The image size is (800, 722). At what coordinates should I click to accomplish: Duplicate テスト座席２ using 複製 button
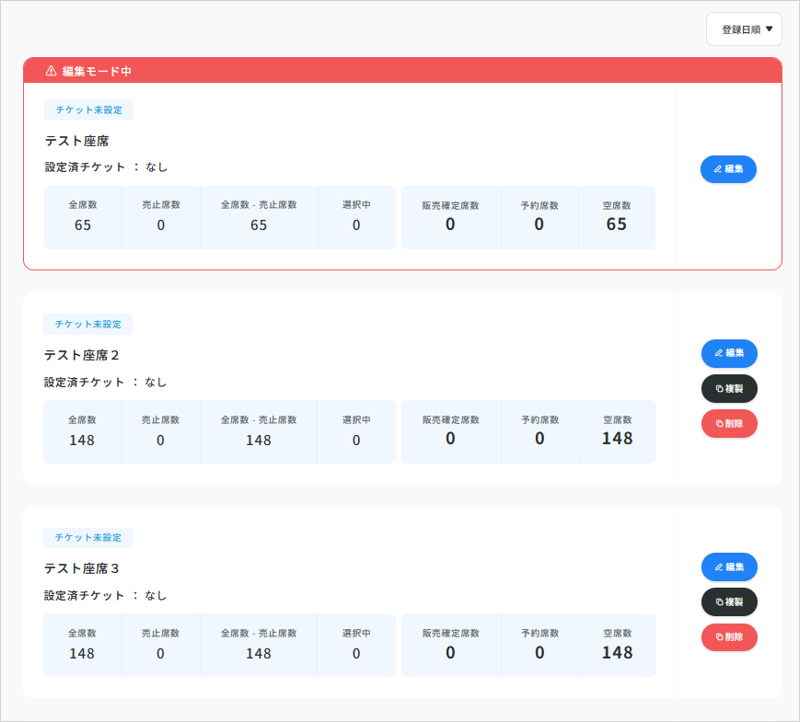pos(728,388)
